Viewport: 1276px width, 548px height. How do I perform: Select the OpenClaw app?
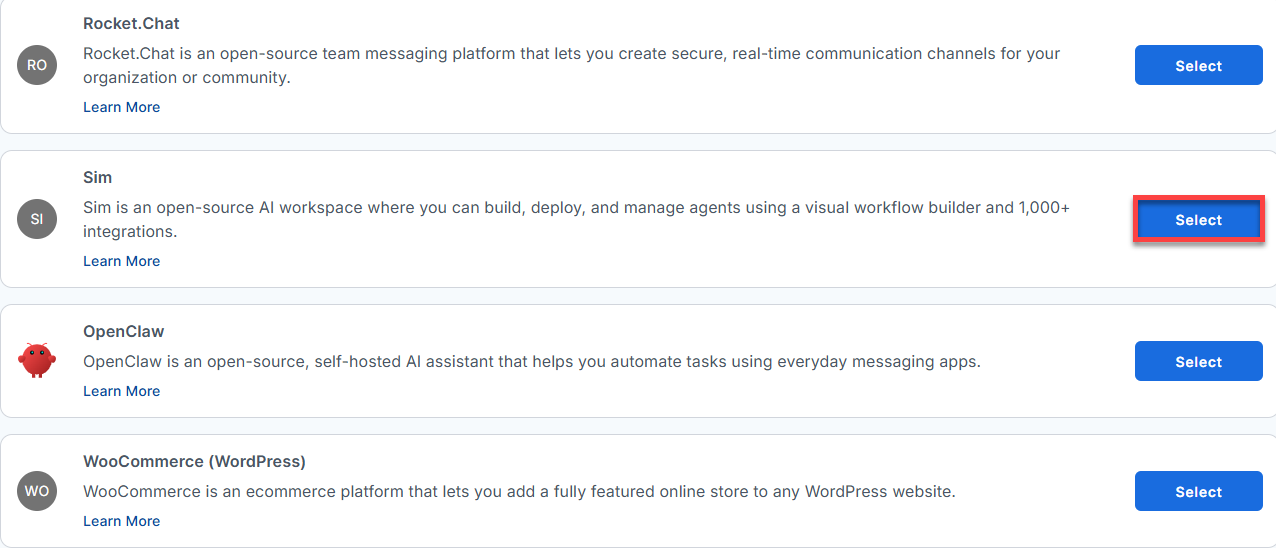coord(1198,362)
